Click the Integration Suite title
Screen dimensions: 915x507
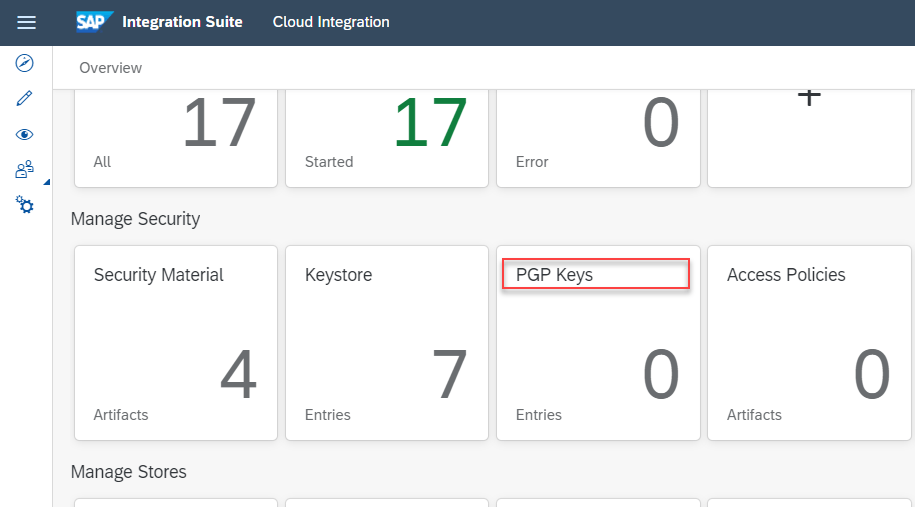[182, 22]
